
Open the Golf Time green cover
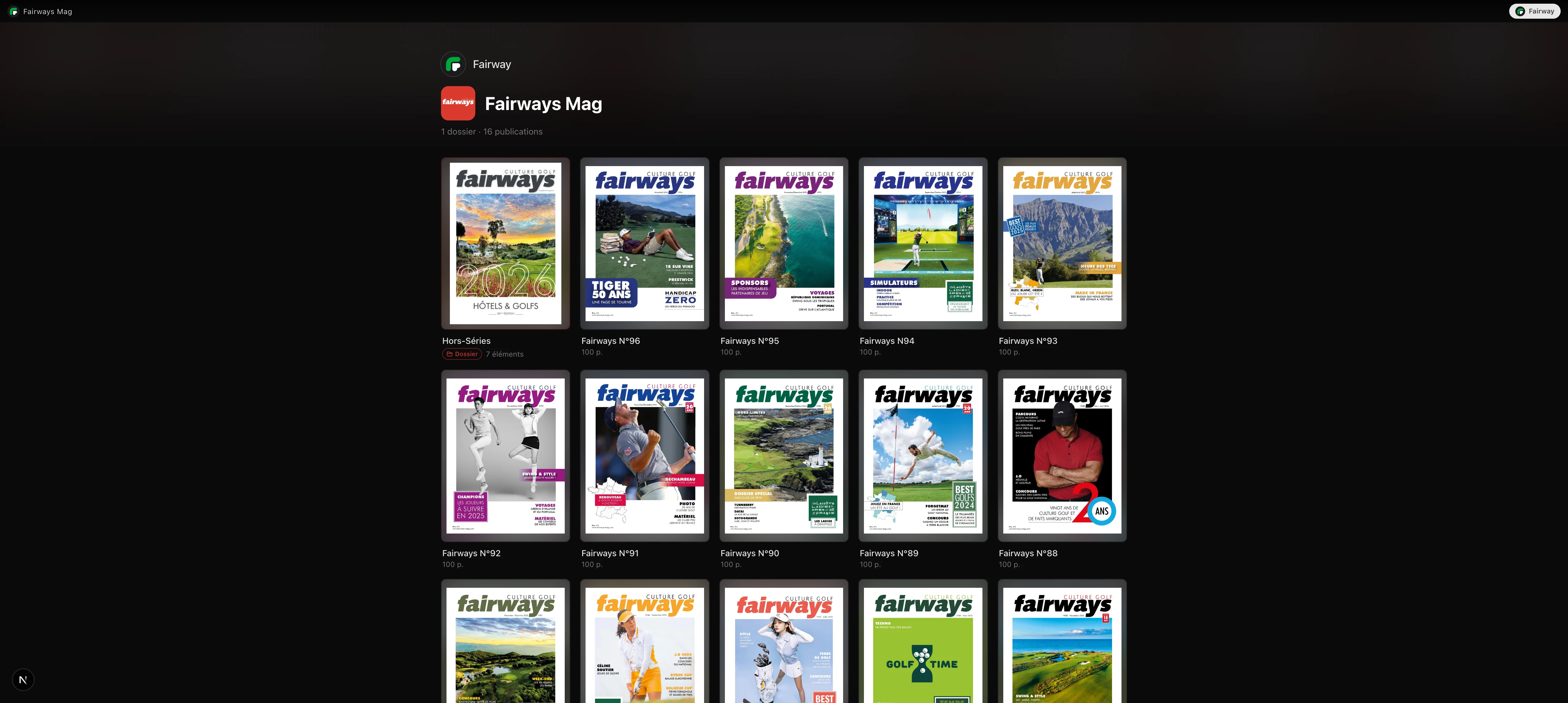coord(923,646)
